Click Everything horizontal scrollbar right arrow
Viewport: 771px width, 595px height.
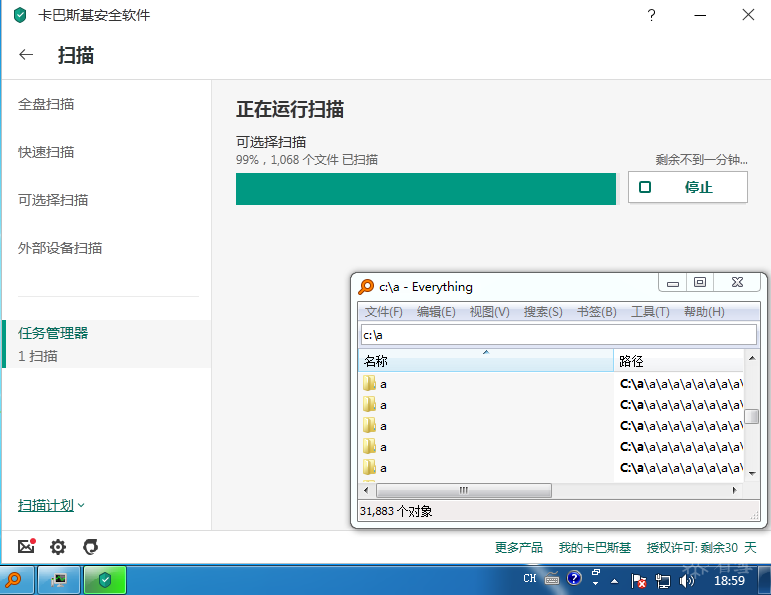coord(735,490)
